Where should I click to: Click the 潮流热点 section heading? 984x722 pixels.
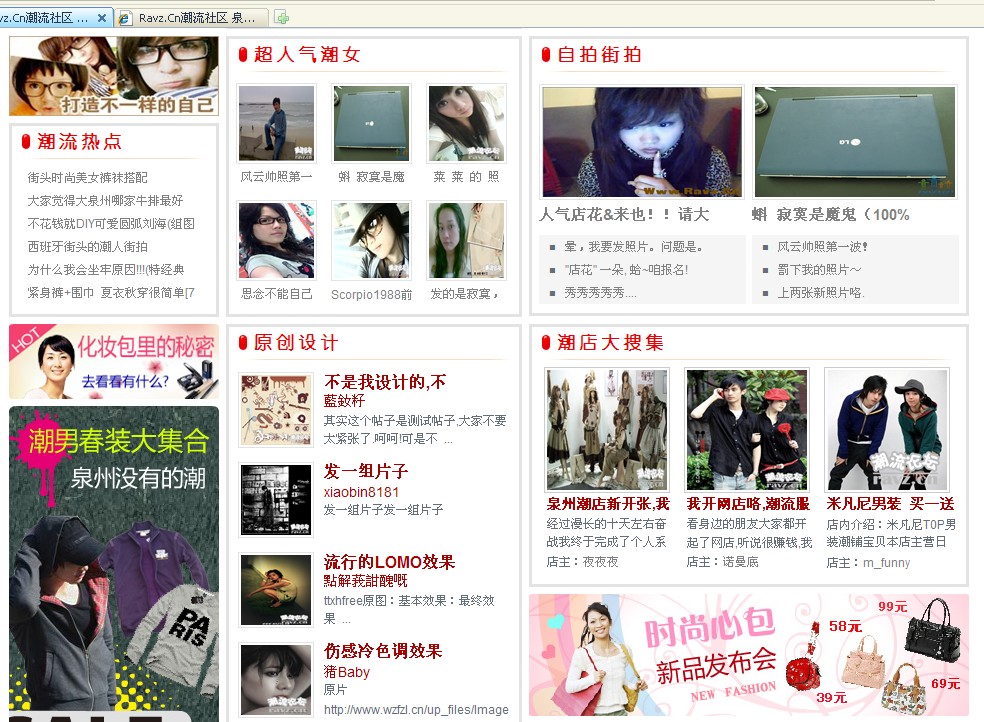(79, 142)
